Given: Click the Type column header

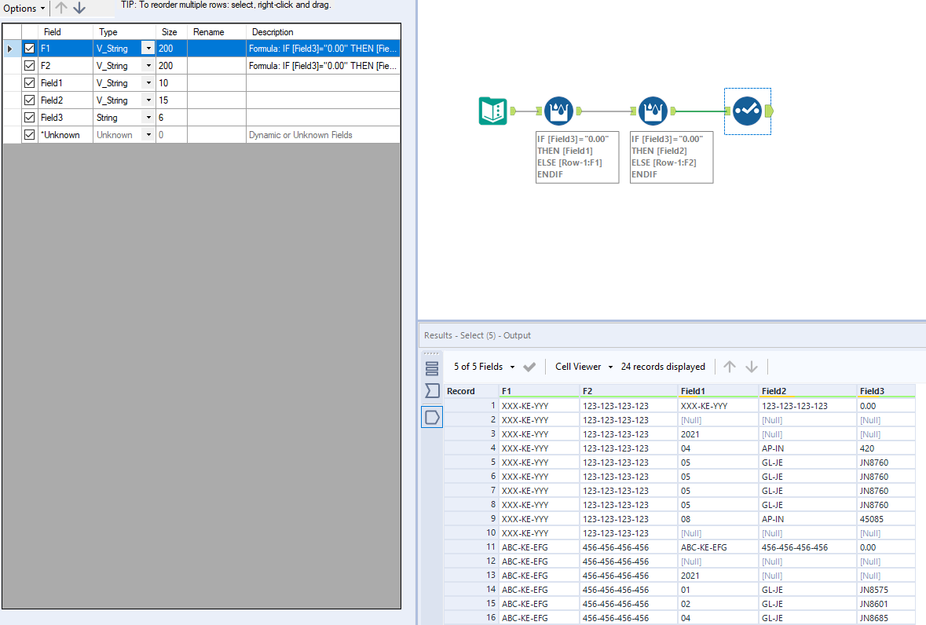Looking at the screenshot, I should click(x=124, y=32).
